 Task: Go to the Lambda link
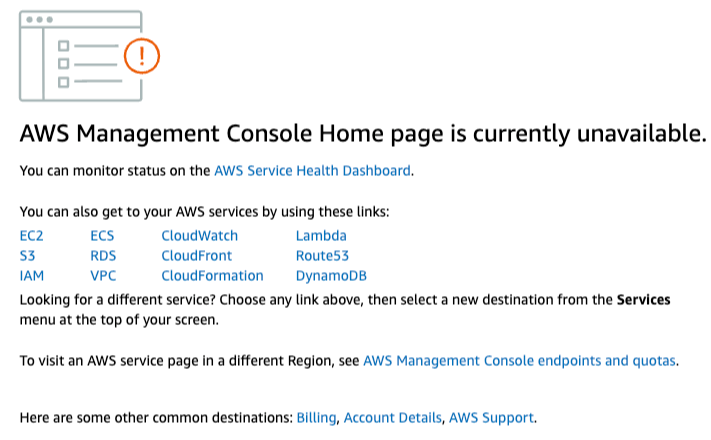pyautogui.click(x=321, y=236)
